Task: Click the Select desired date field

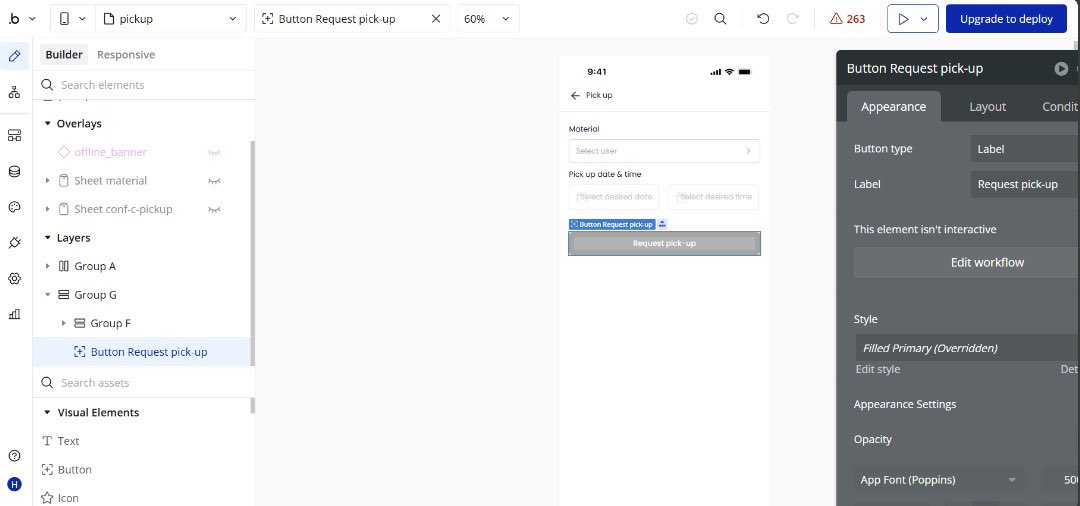Action: click(x=614, y=197)
